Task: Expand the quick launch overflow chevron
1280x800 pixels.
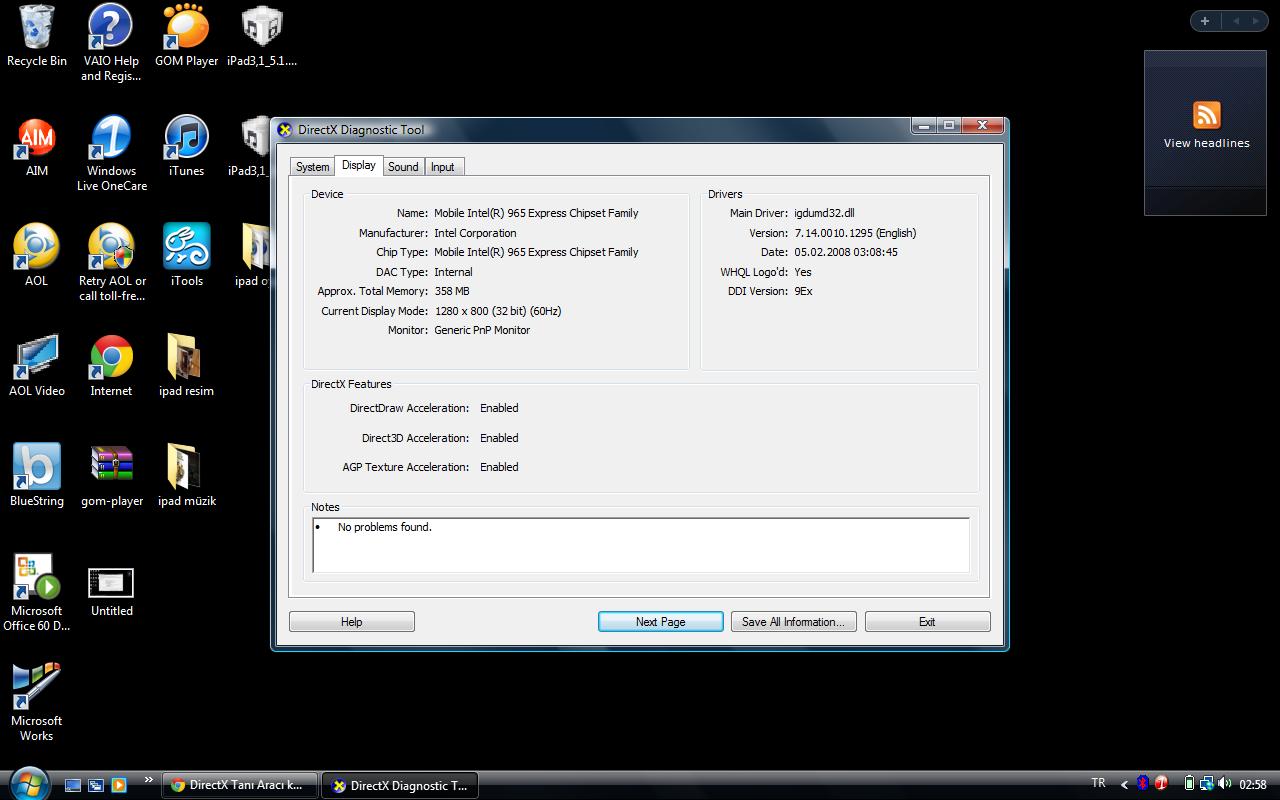Action: click(x=149, y=779)
